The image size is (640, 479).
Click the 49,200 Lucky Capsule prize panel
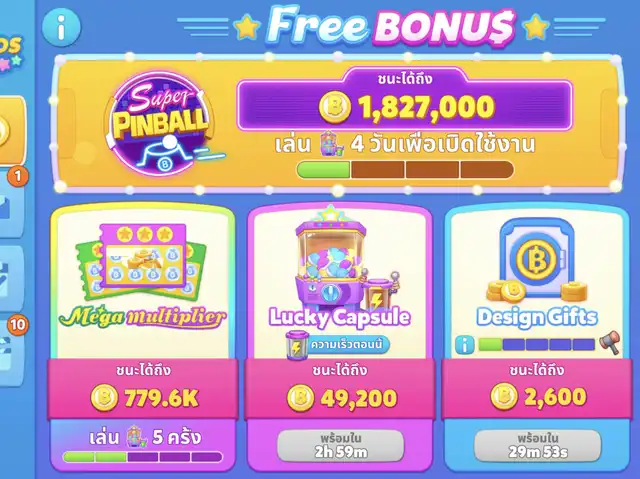tap(340, 389)
